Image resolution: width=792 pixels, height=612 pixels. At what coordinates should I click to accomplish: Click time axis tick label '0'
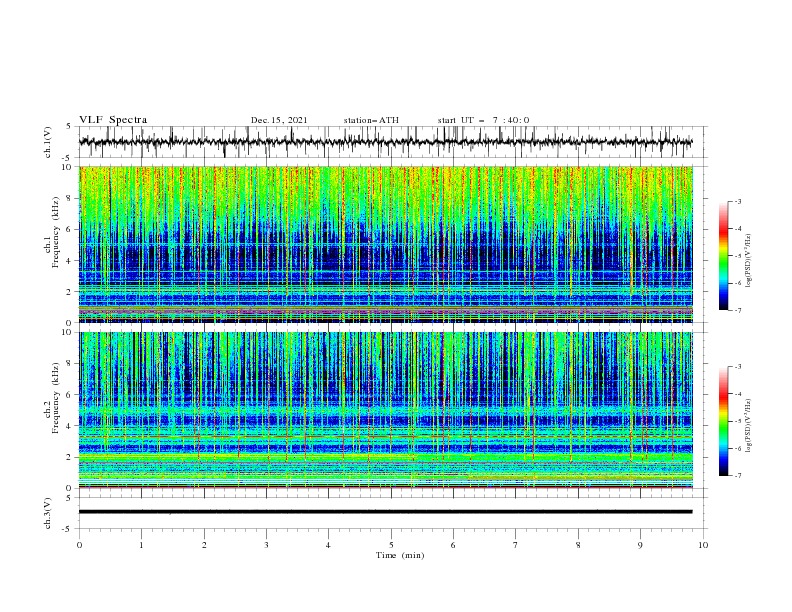click(79, 545)
